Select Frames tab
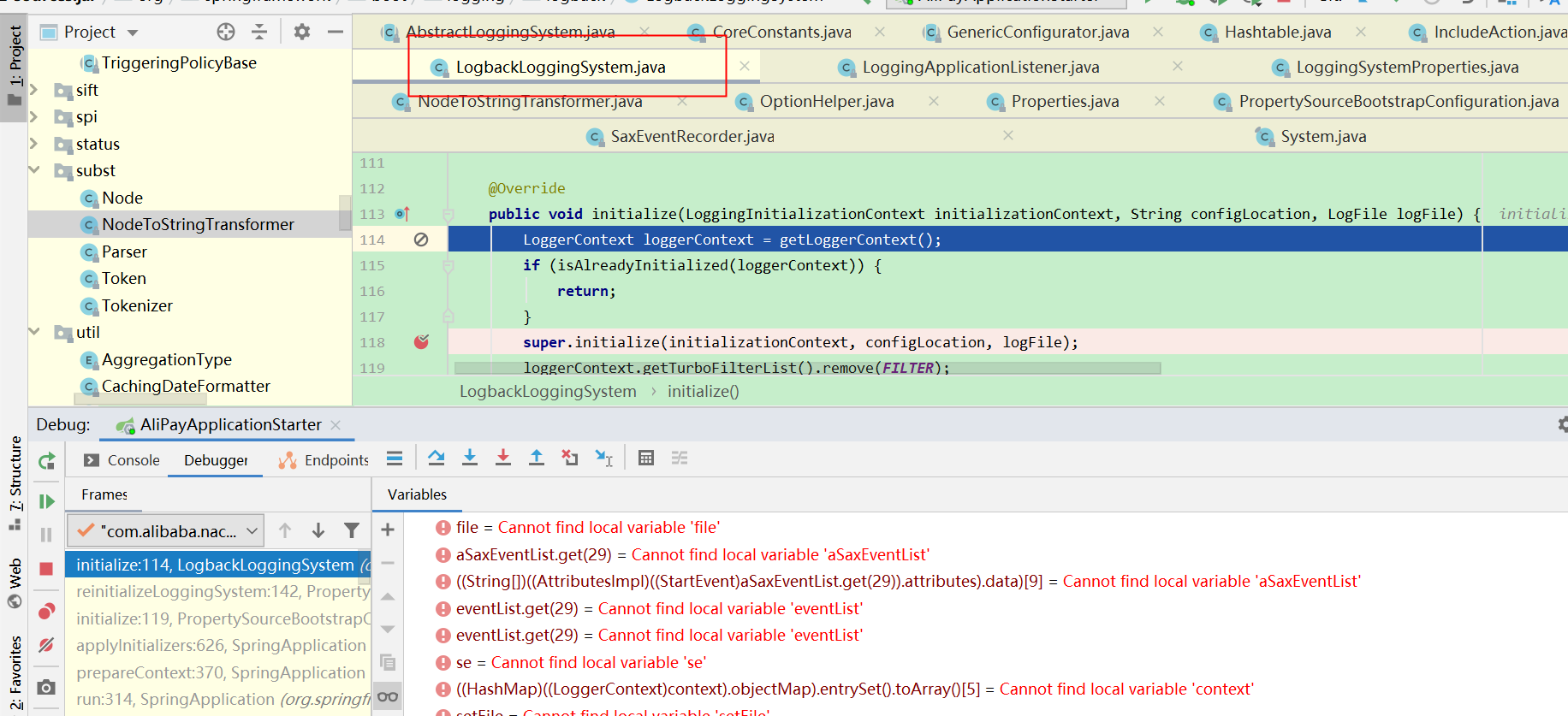This screenshot has width=1568, height=716. pyautogui.click(x=104, y=494)
